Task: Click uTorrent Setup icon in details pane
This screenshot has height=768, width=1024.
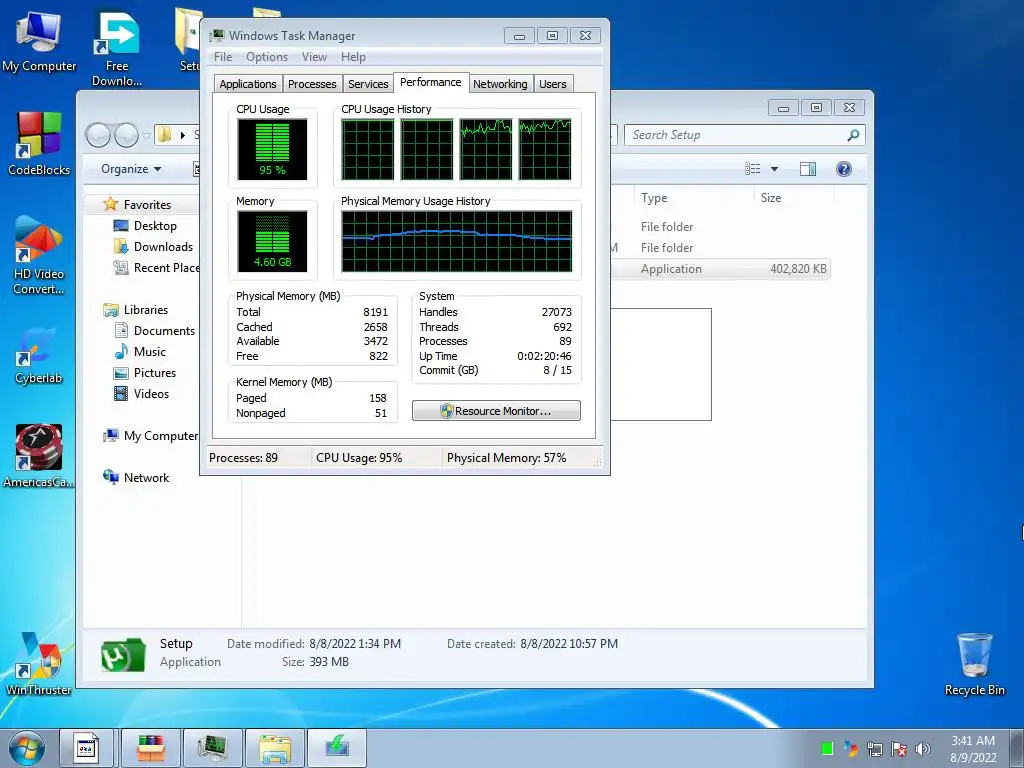Action: [123, 655]
